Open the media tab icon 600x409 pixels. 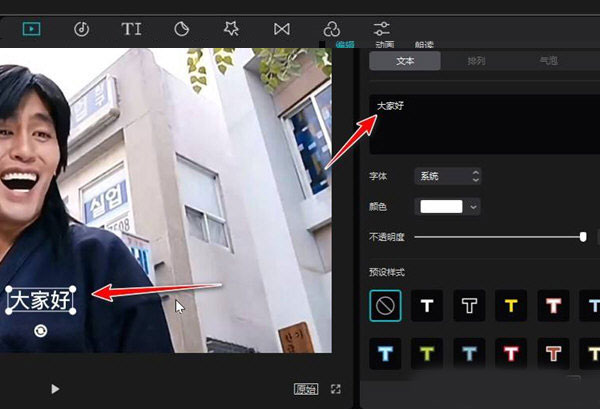point(32,29)
